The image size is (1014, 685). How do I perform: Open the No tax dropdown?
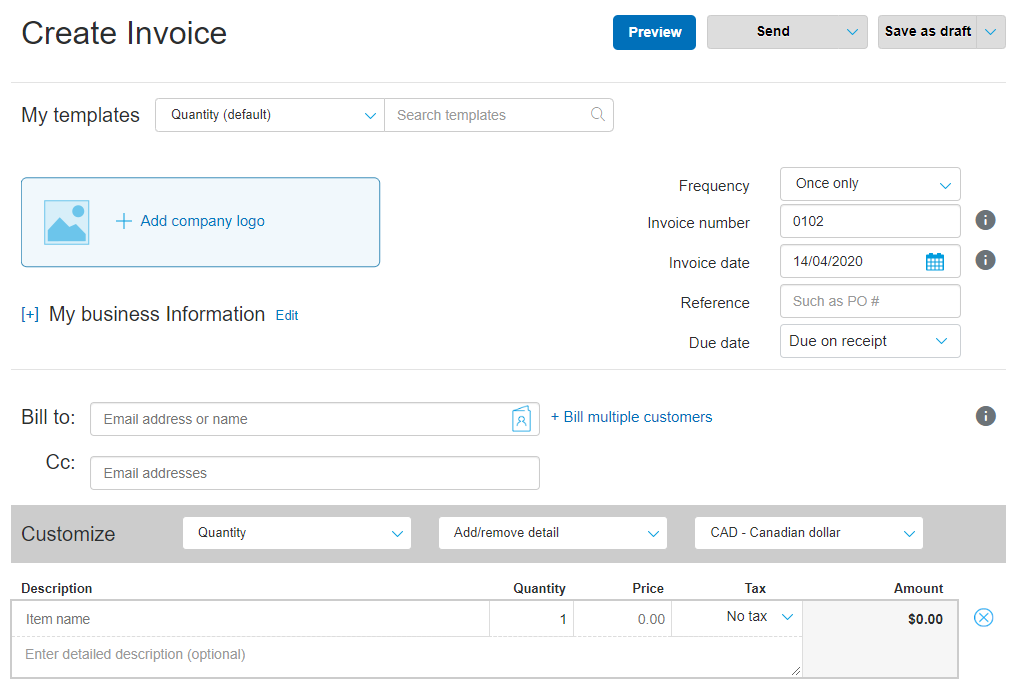760,617
